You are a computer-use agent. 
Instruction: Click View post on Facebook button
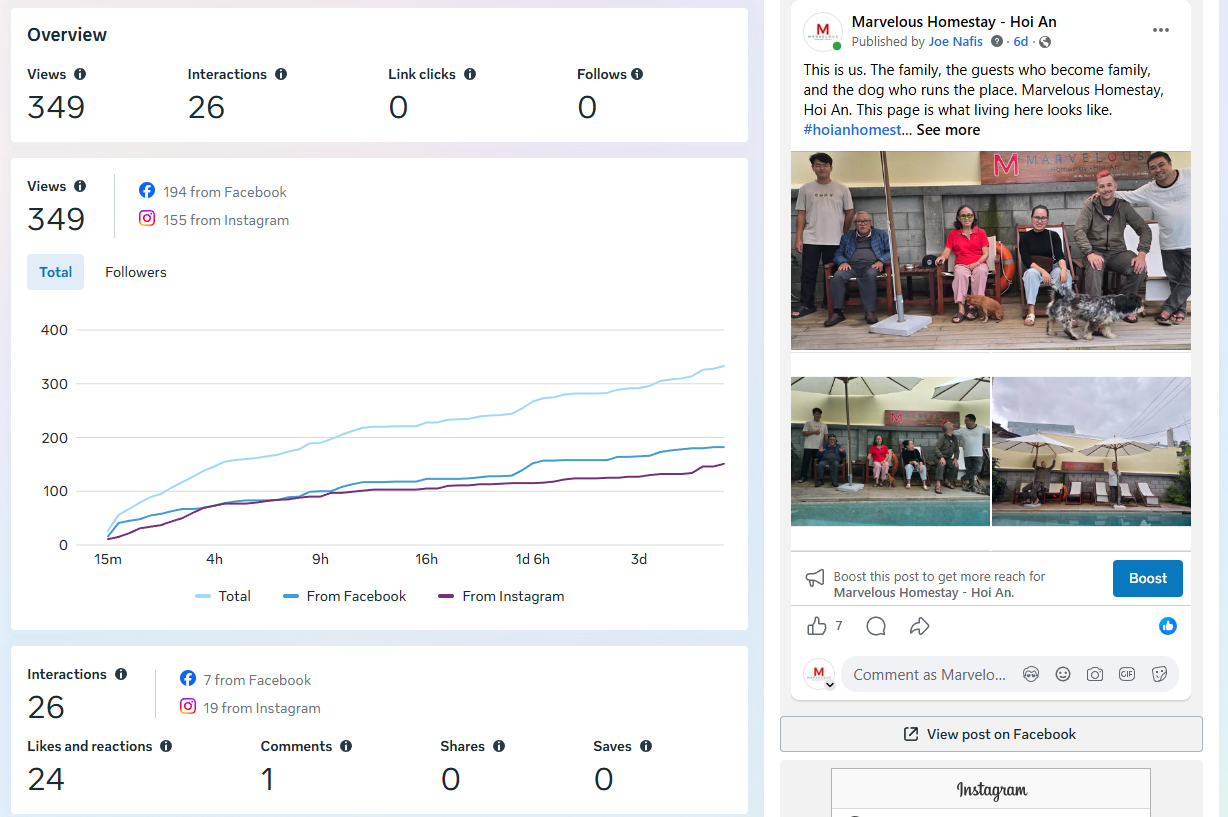click(991, 734)
